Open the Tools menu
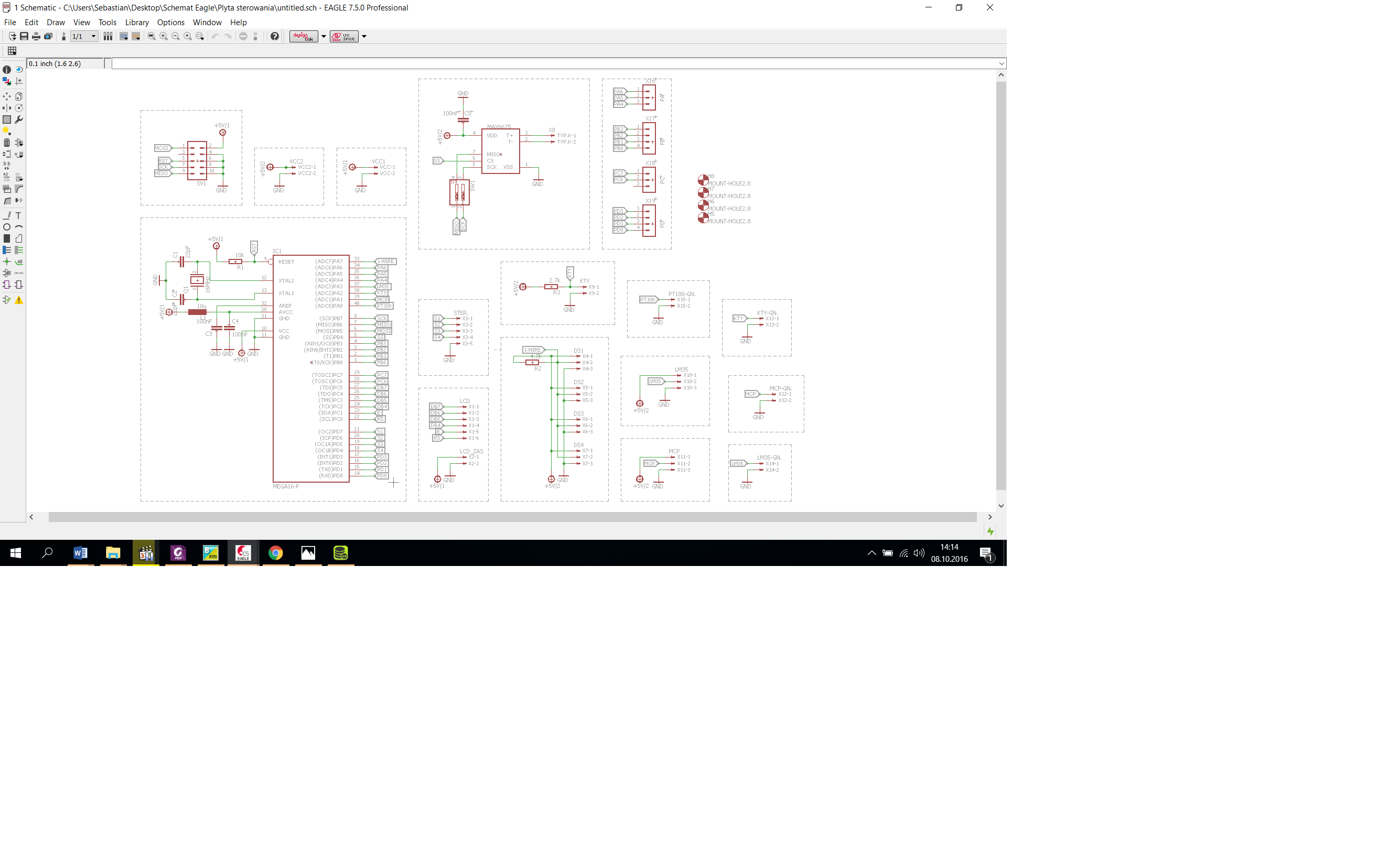The width and height of the screenshot is (1400, 849). click(x=107, y=23)
